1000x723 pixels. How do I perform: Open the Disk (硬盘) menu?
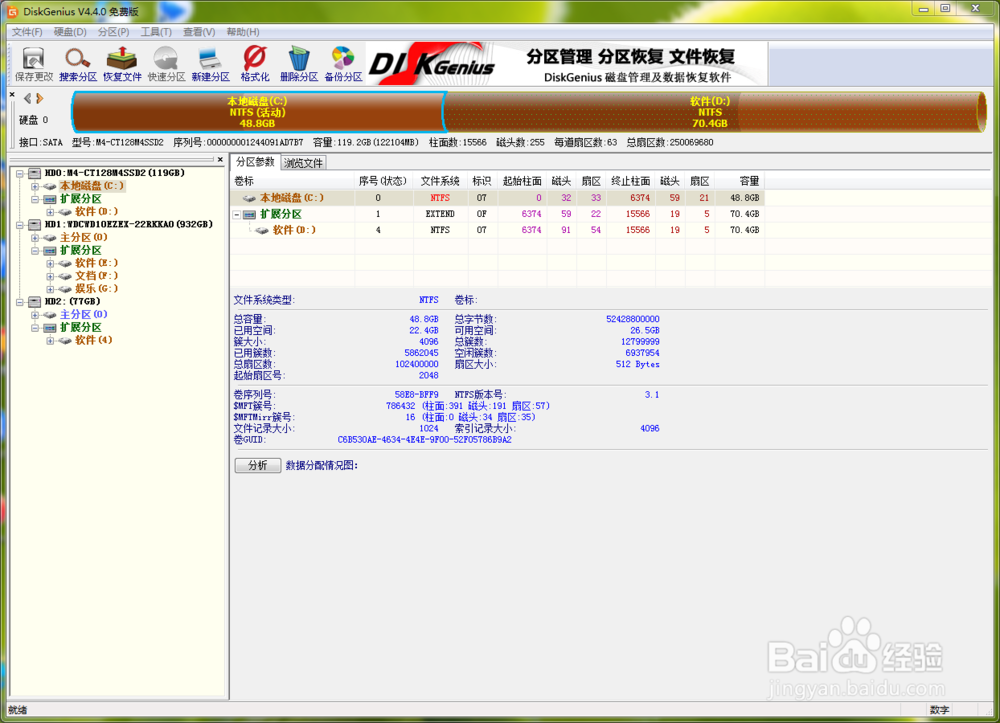70,32
